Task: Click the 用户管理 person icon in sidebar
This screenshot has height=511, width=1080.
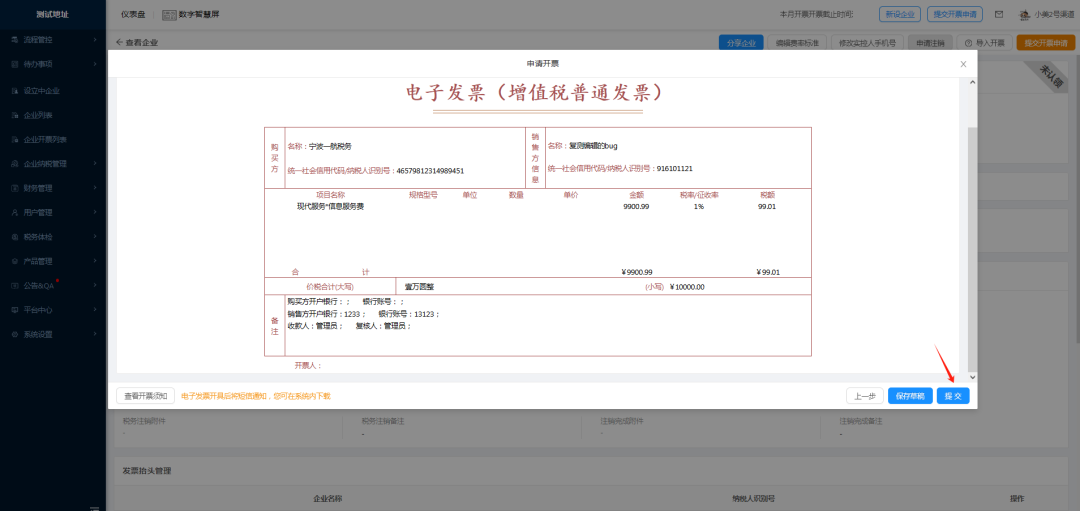Action: tap(14, 212)
